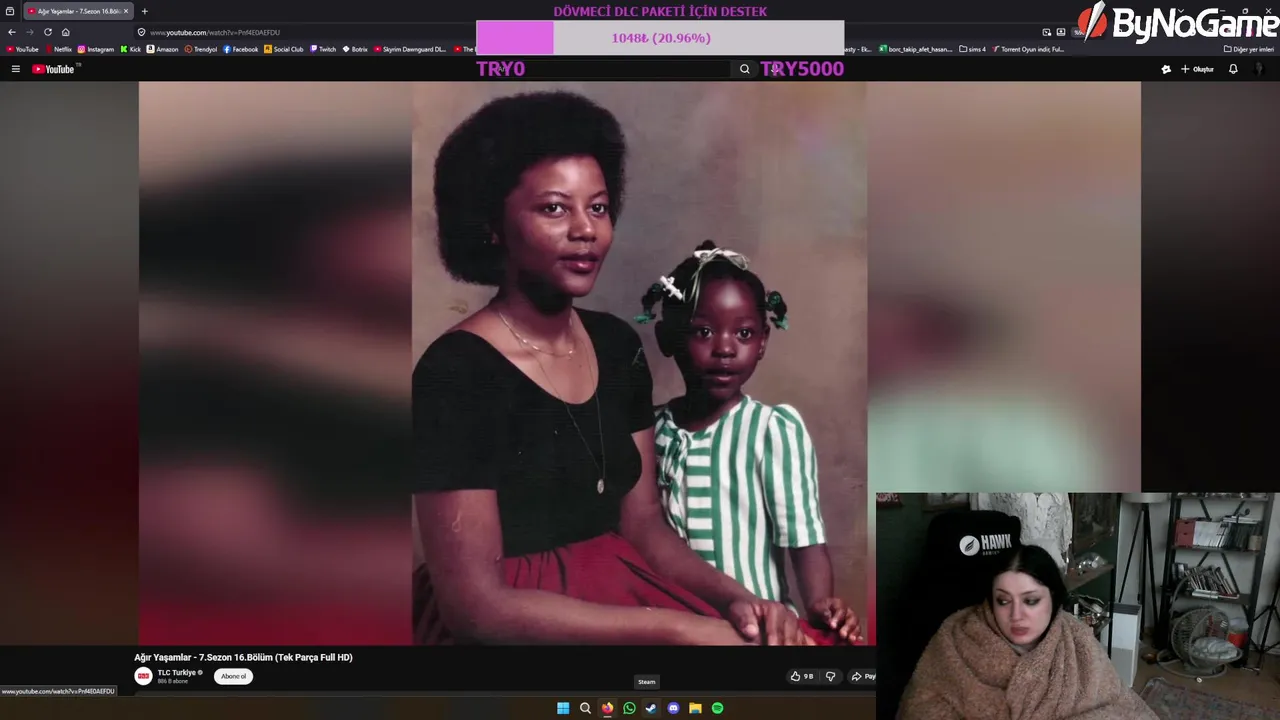Go forward with the browser forward arrow
The width and height of the screenshot is (1280, 720).
coord(29,32)
